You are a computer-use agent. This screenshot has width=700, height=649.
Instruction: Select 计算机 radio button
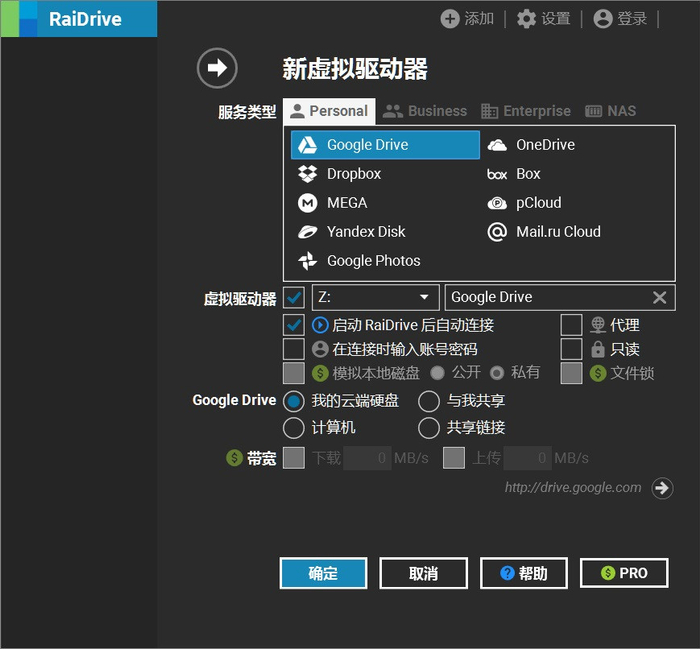tap(294, 428)
